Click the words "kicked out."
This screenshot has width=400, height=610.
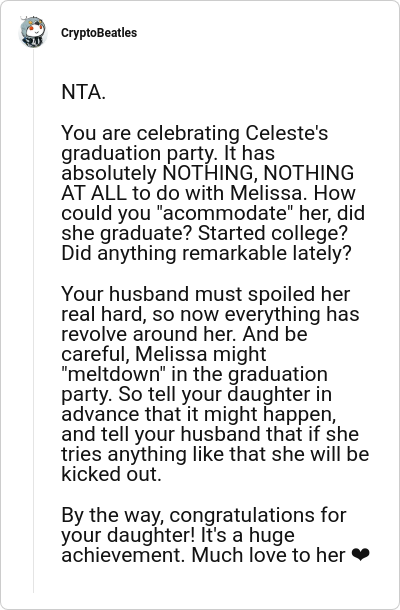(111, 474)
